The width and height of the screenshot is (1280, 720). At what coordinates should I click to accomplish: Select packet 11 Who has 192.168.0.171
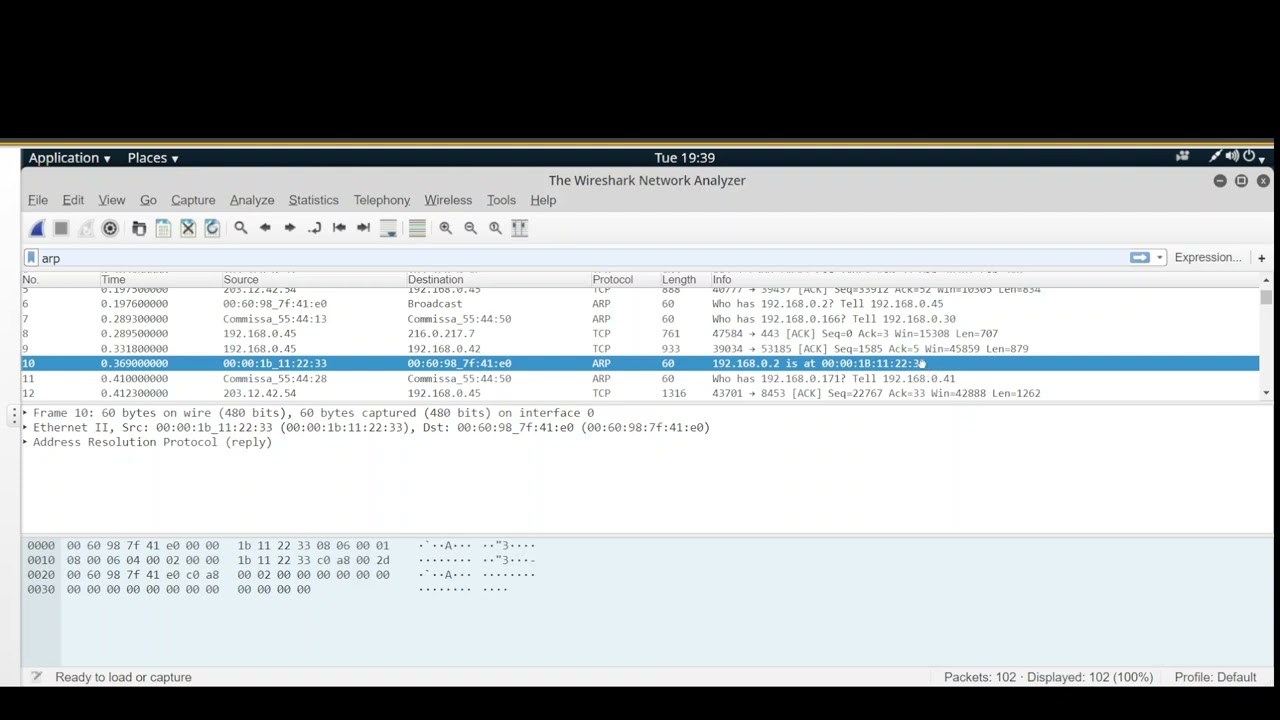640,379
